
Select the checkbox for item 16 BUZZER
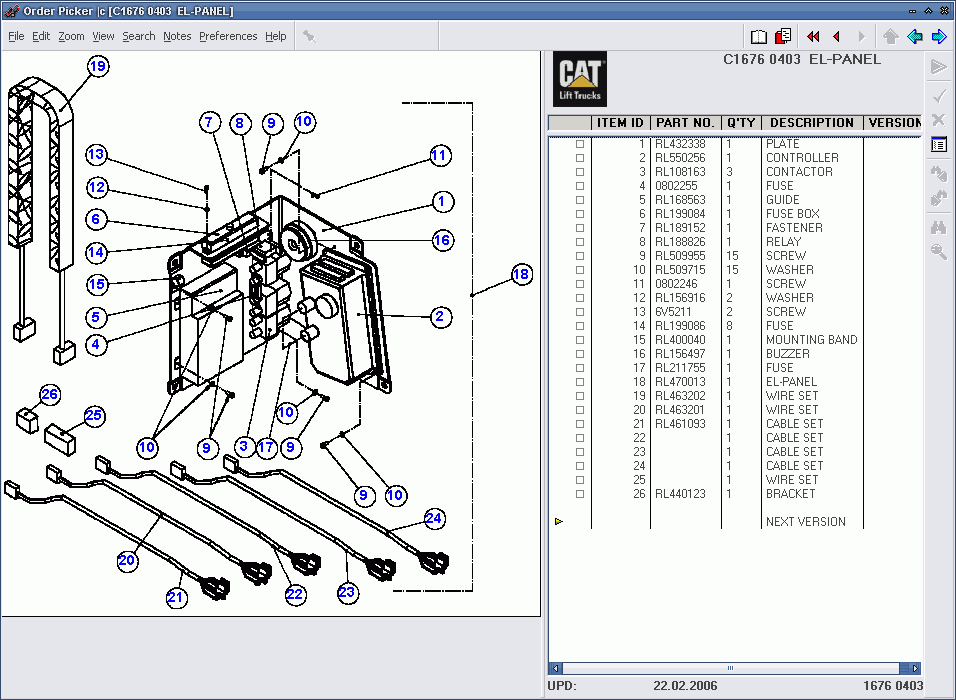pyautogui.click(x=580, y=354)
